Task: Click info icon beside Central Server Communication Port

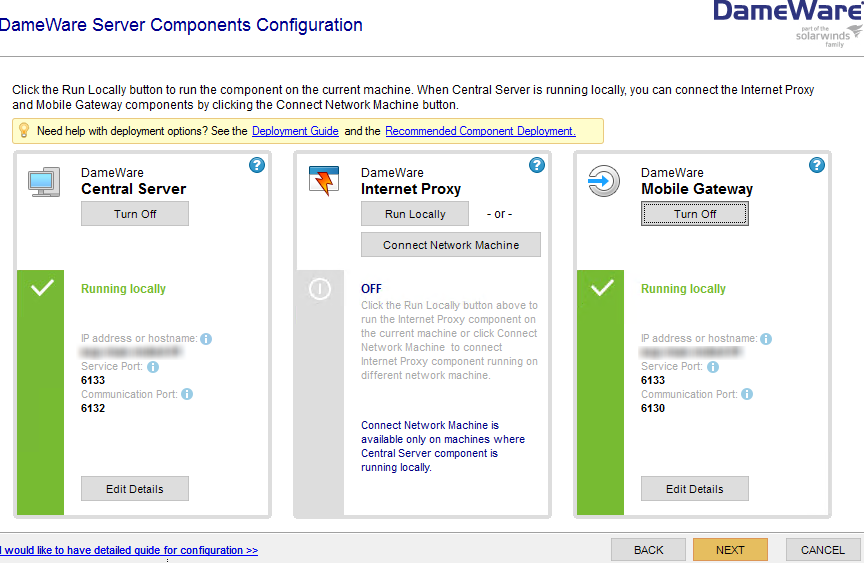Action: click(186, 395)
